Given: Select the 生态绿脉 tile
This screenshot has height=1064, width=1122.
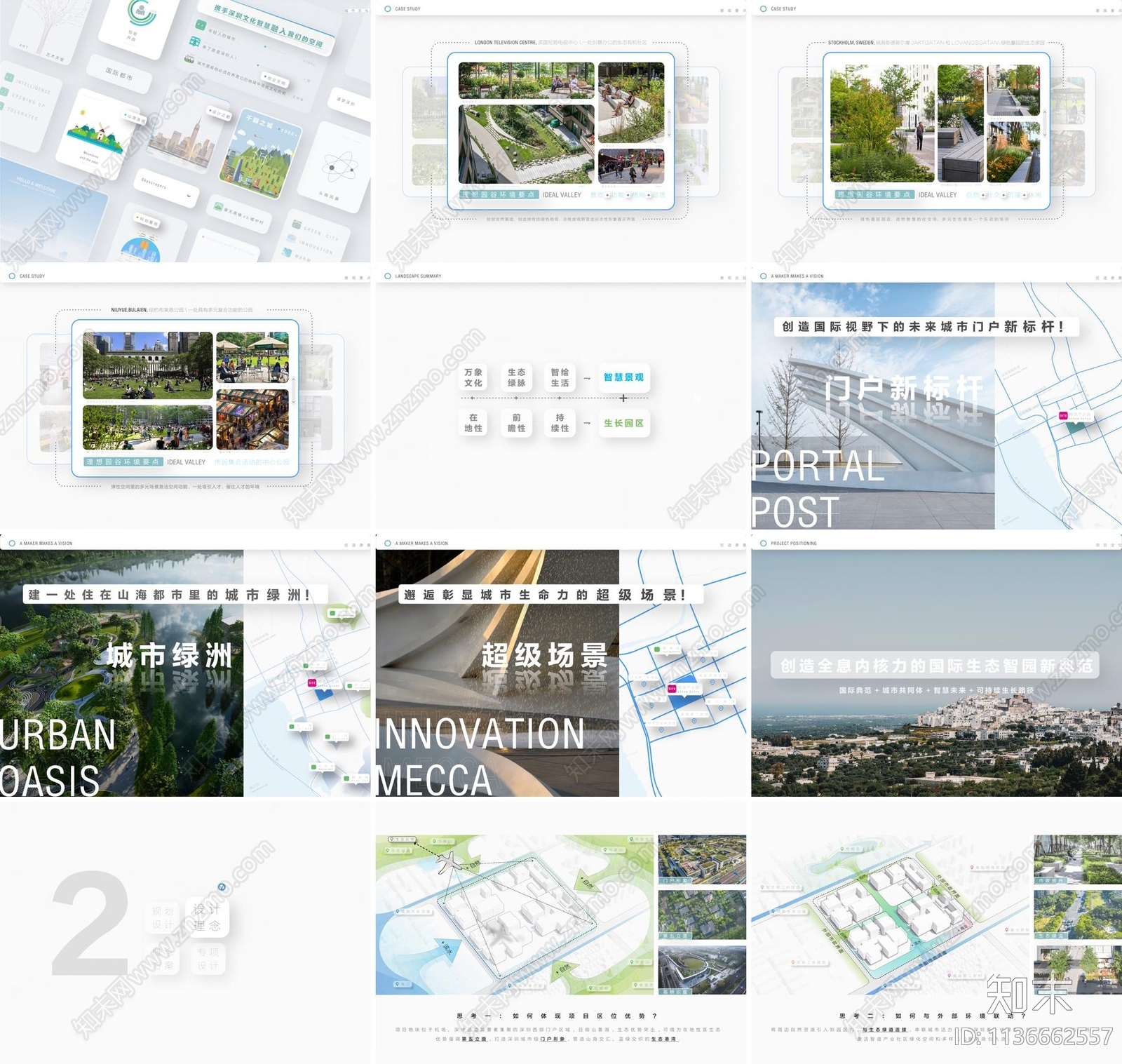Looking at the screenshot, I should pyautogui.click(x=517, y=377).
